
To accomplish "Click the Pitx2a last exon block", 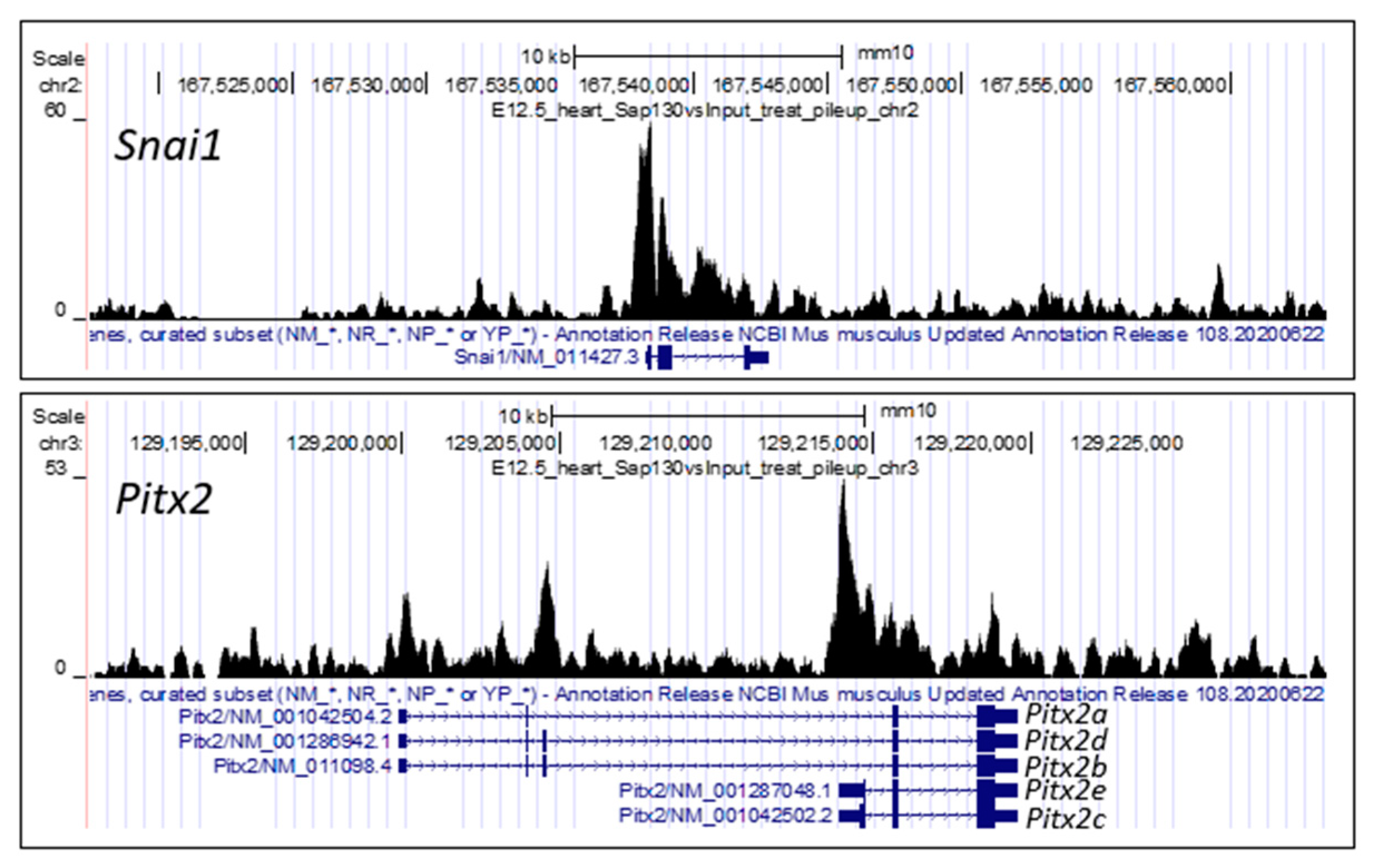I will [x=996, y=715].
